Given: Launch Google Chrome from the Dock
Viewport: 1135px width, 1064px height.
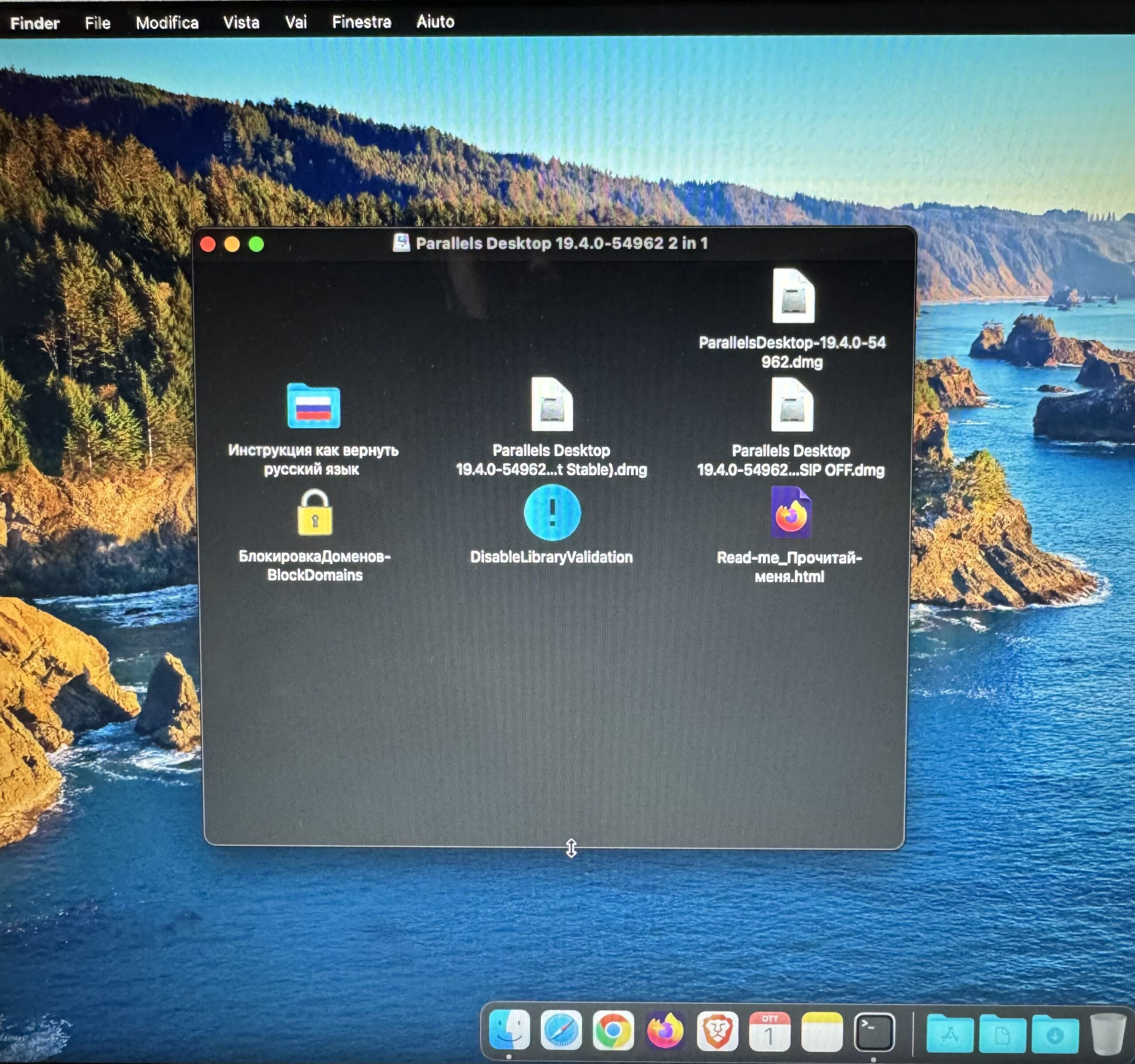Looking at the screenshot, I should coord(613,1031).
